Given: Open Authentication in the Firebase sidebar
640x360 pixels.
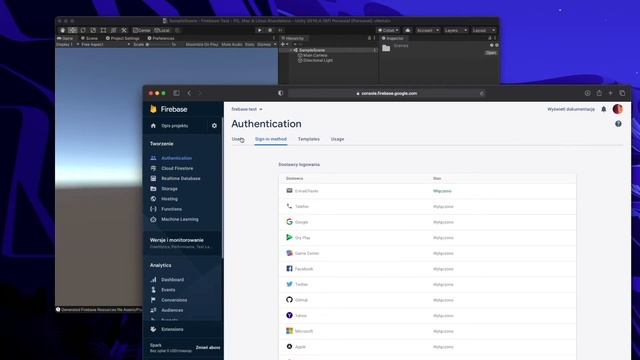Looking at the screenshot, I should coord(176,158).
